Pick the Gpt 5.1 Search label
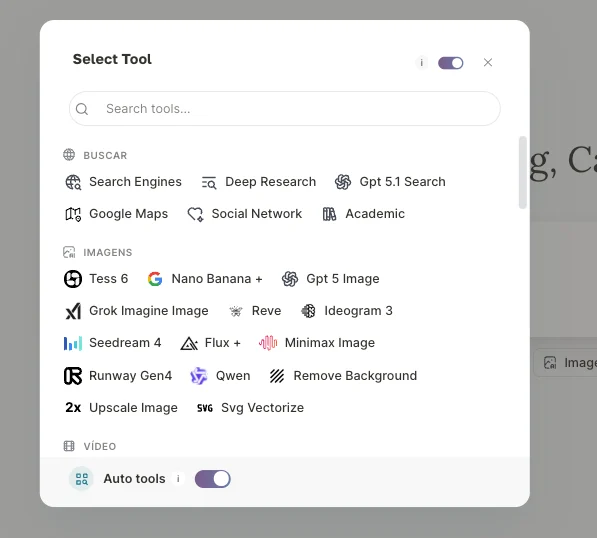Viewport: 597px width, 538px height. pos(402,182)
